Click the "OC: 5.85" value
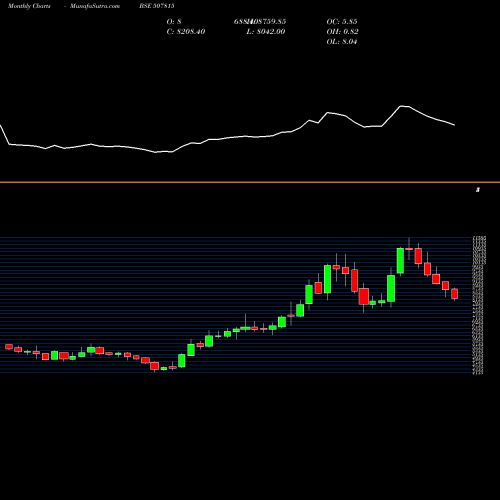 click(342, 22)
